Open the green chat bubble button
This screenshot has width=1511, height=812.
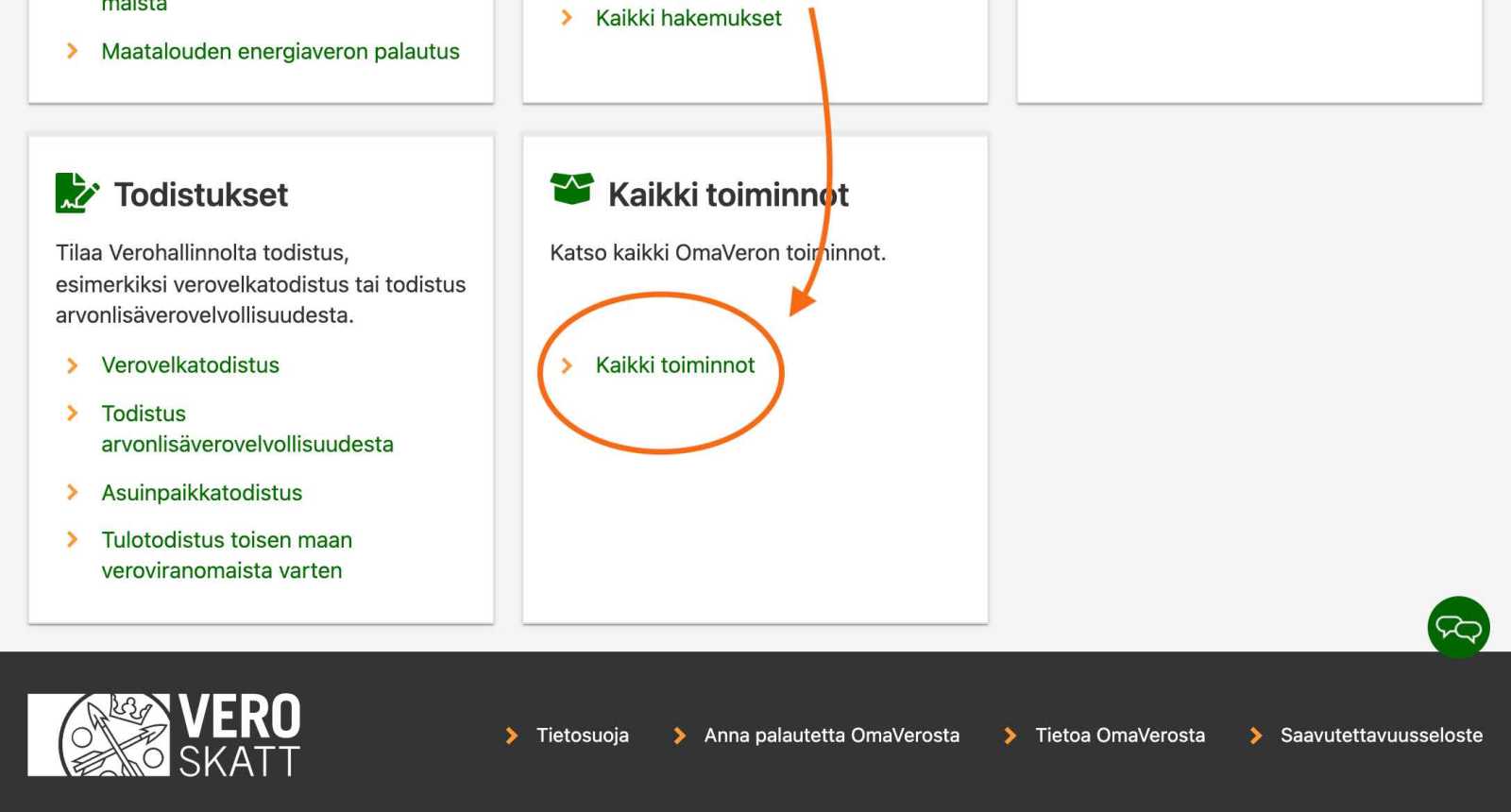pyautogui.click(x=1458, y=627)
